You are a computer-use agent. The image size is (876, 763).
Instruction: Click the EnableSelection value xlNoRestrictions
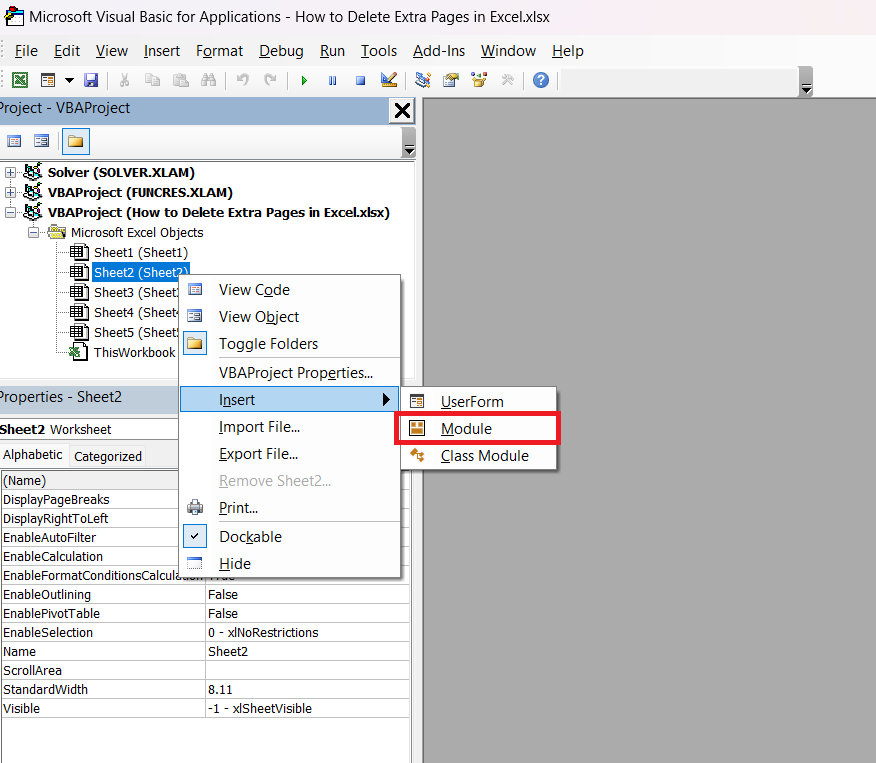[x=307, y=632]
